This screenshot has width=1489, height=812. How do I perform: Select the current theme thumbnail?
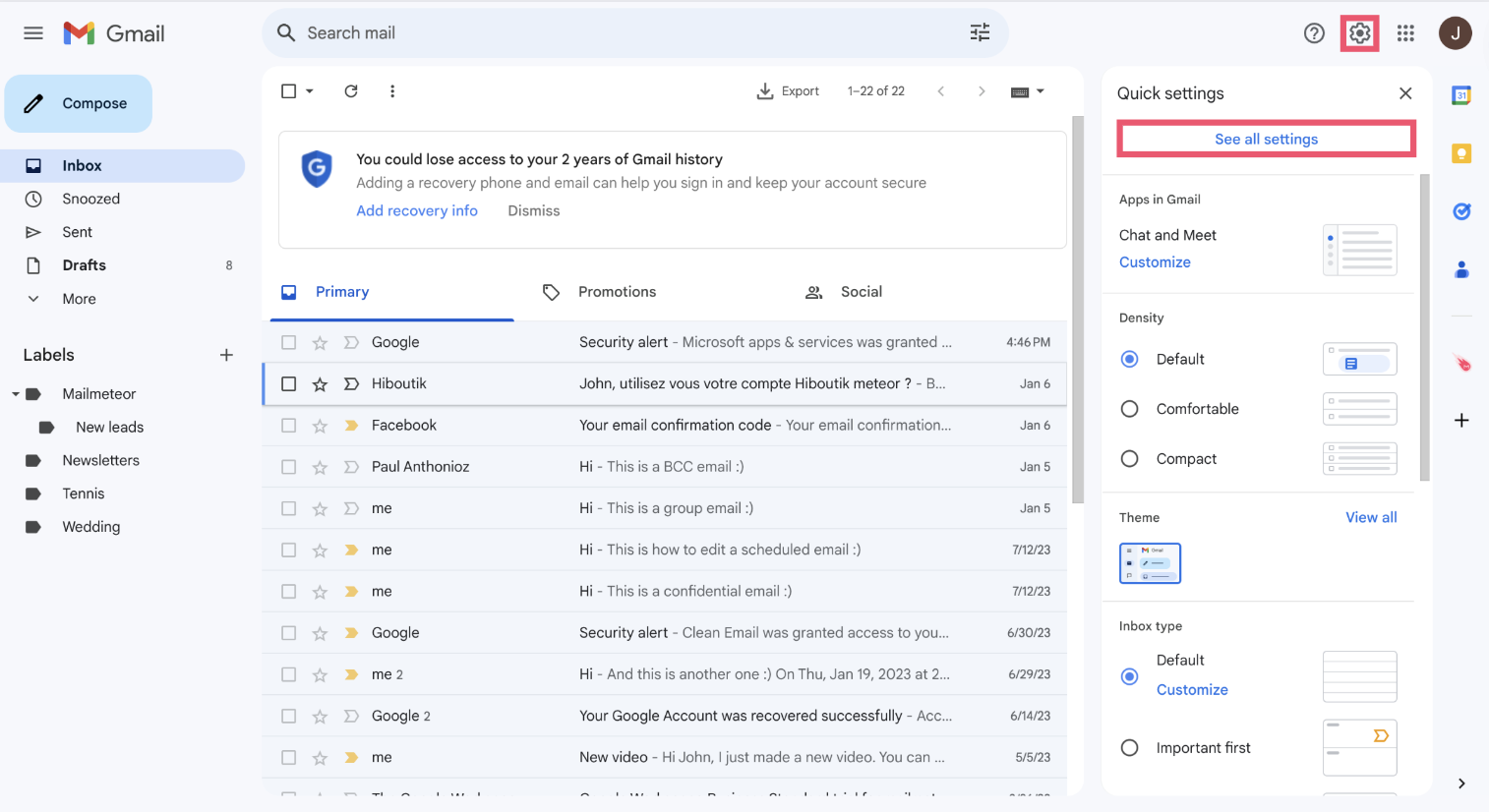coord(1150,563)
